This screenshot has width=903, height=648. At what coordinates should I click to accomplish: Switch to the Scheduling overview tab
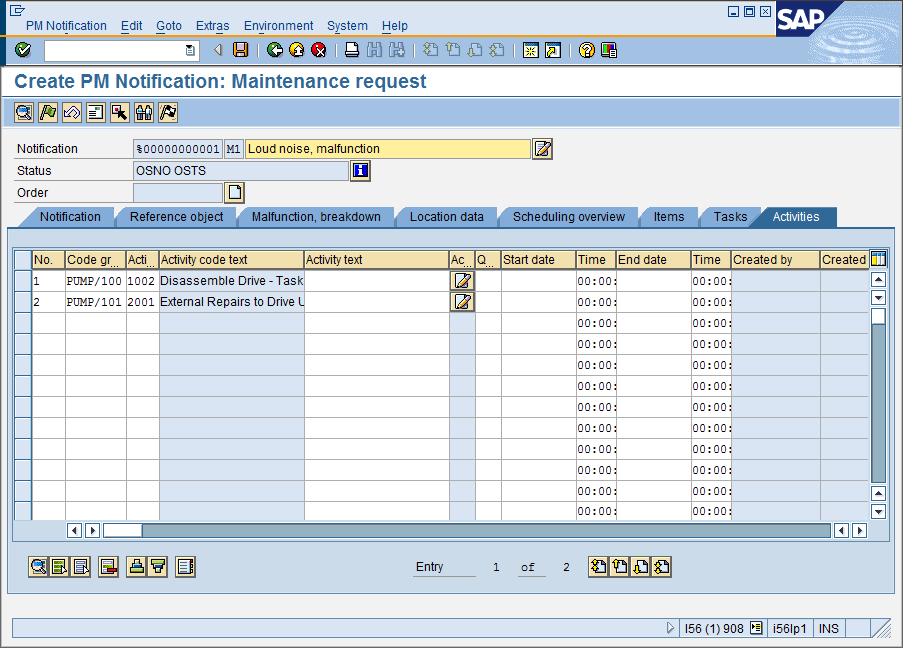(568, 217)
